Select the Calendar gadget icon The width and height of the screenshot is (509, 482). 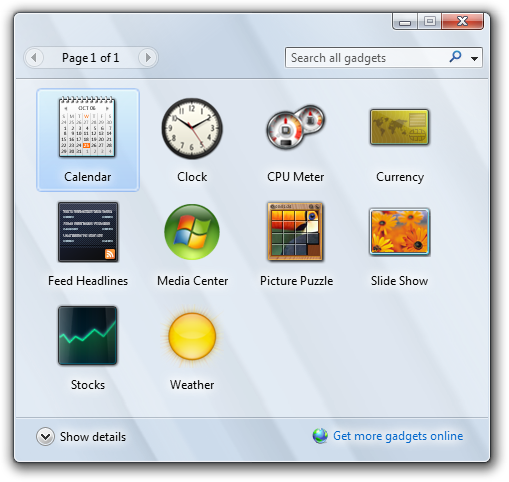tap(87, 127)
